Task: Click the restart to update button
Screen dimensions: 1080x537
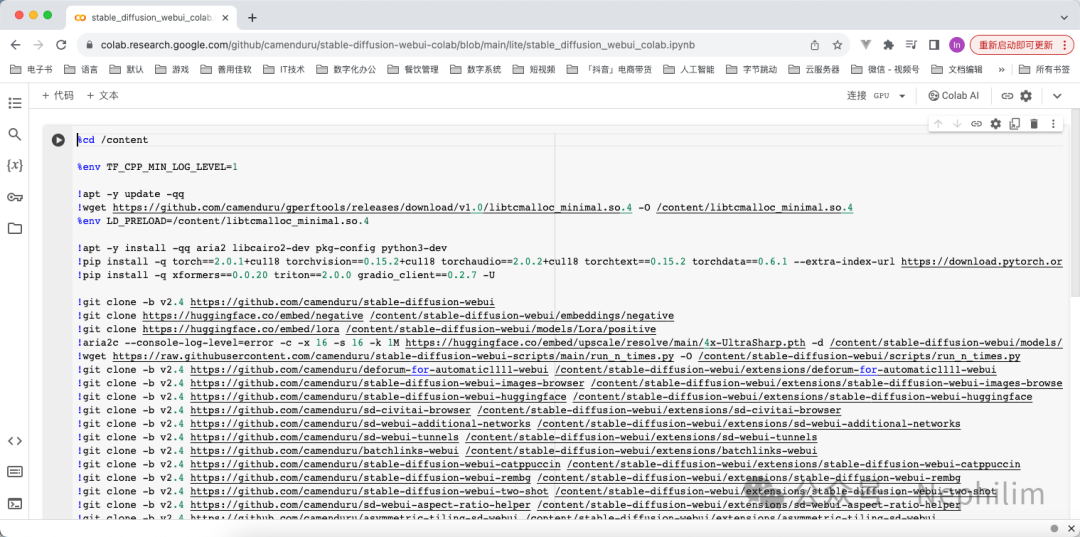Action: click(1021, 45)
